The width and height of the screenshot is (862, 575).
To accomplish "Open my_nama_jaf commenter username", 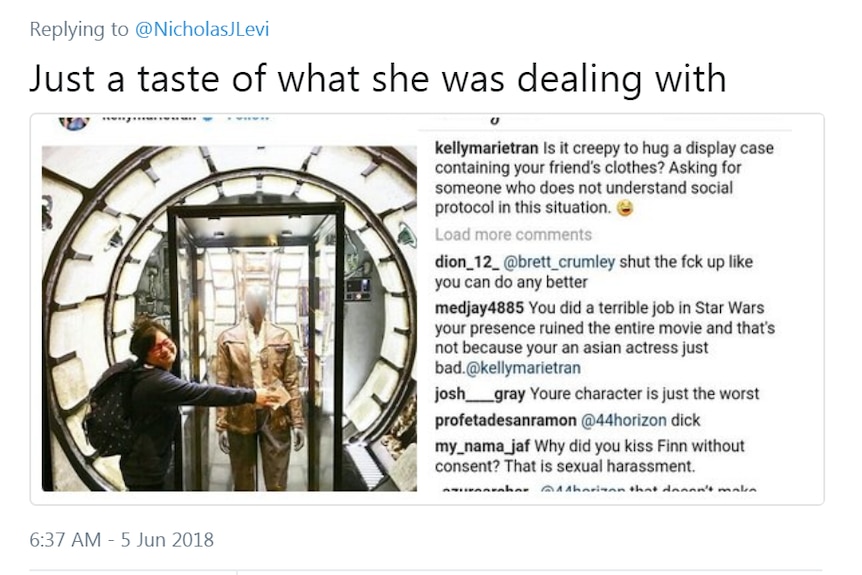I will point(482,446).
